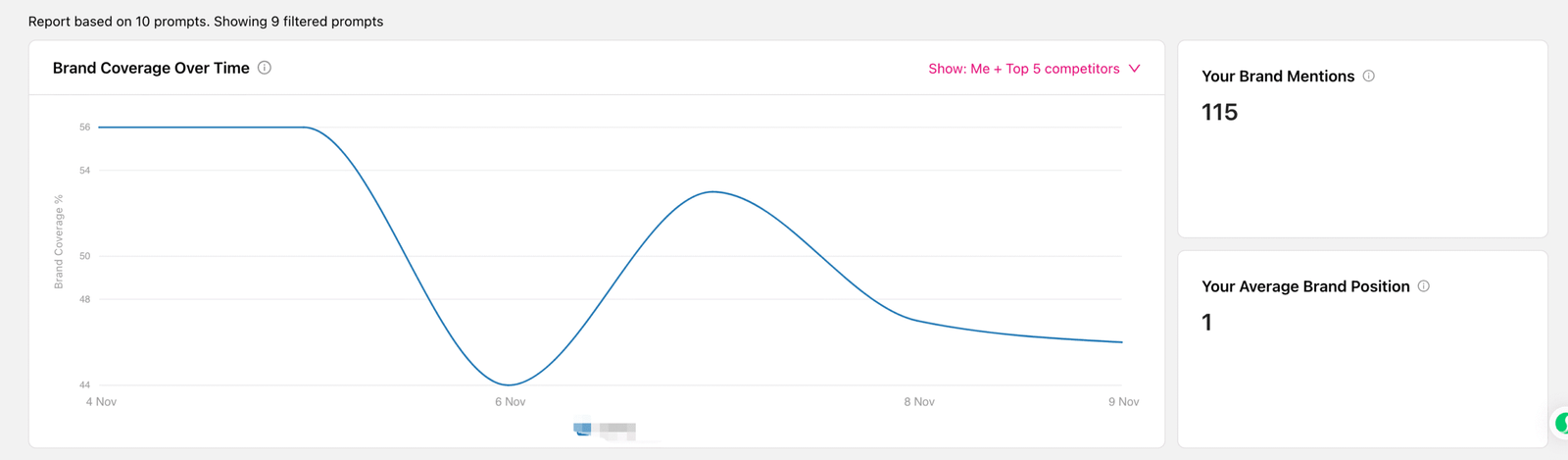
Task: Select the '6 Nov' x-axis date label
Action: (x=510, y=402)
